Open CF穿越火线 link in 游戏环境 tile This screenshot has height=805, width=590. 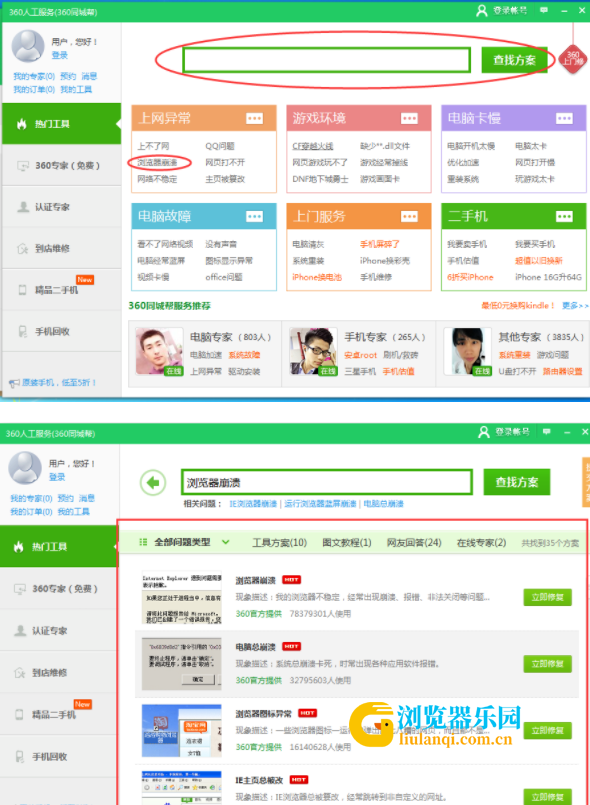(x=313, y=146)
